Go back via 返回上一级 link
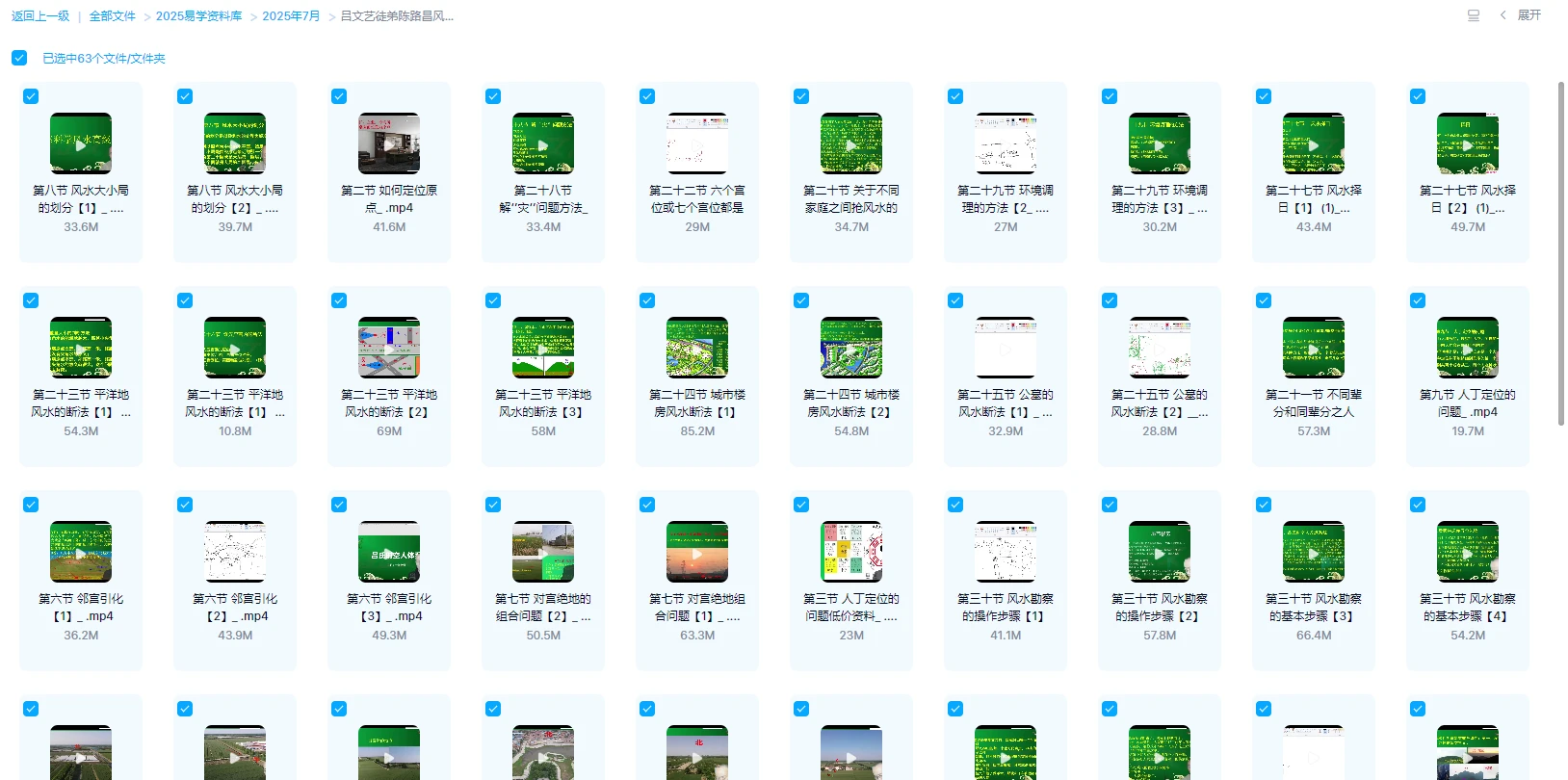 click(x=40, y=16)
